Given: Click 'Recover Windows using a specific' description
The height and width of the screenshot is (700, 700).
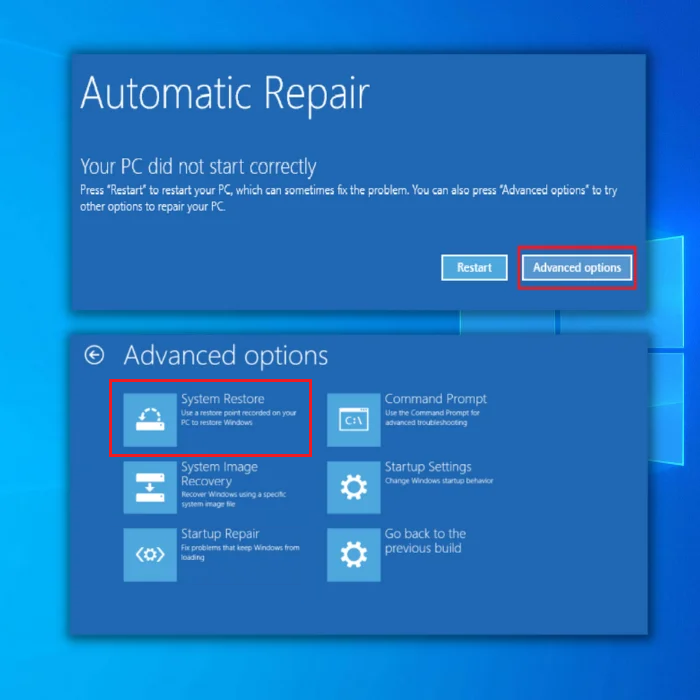Looking at the screenshot, I should coord(233,499).
